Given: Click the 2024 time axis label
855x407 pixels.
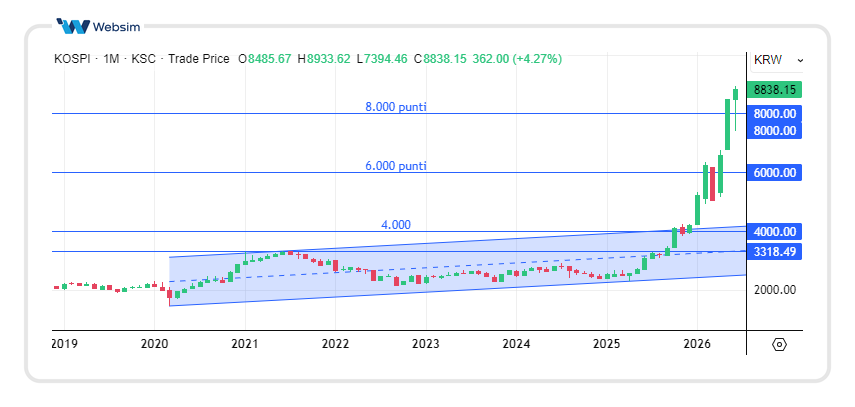Looking at the screenshot, I should click(x=516, y=344).
